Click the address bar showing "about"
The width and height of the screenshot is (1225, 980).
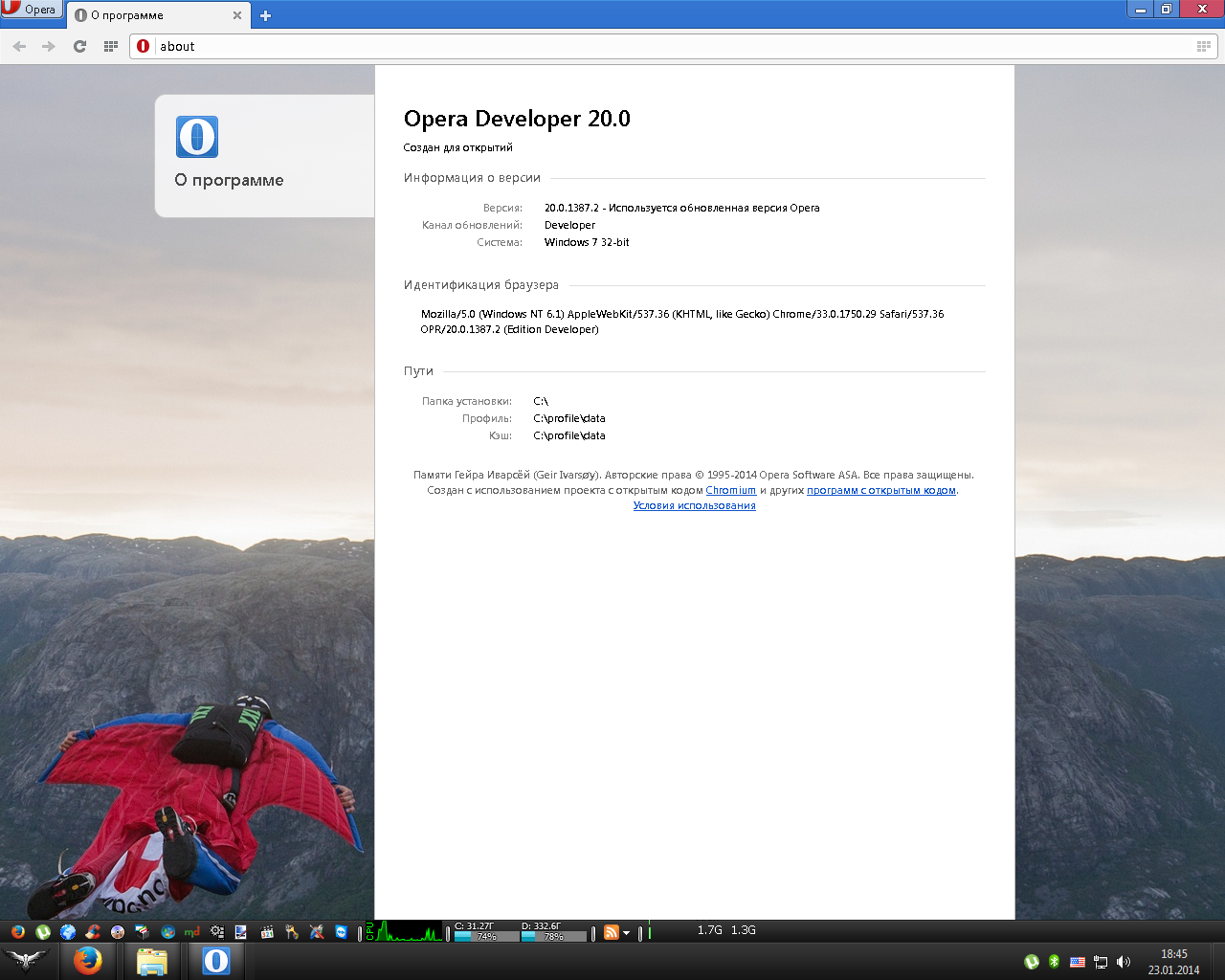click(x=670, y=46)
